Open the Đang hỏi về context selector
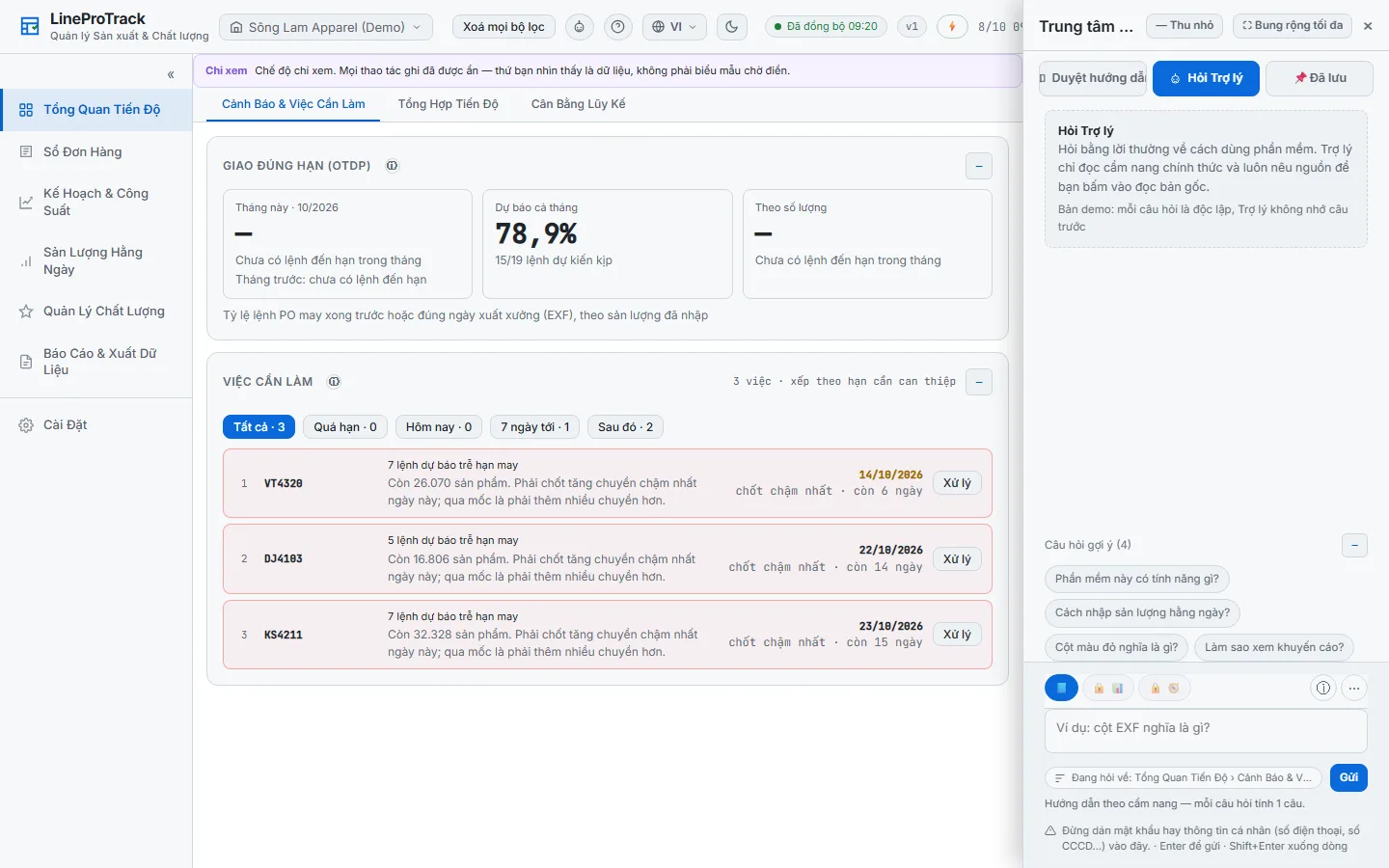This screenshot has height=868, width=1389. 1184,777
